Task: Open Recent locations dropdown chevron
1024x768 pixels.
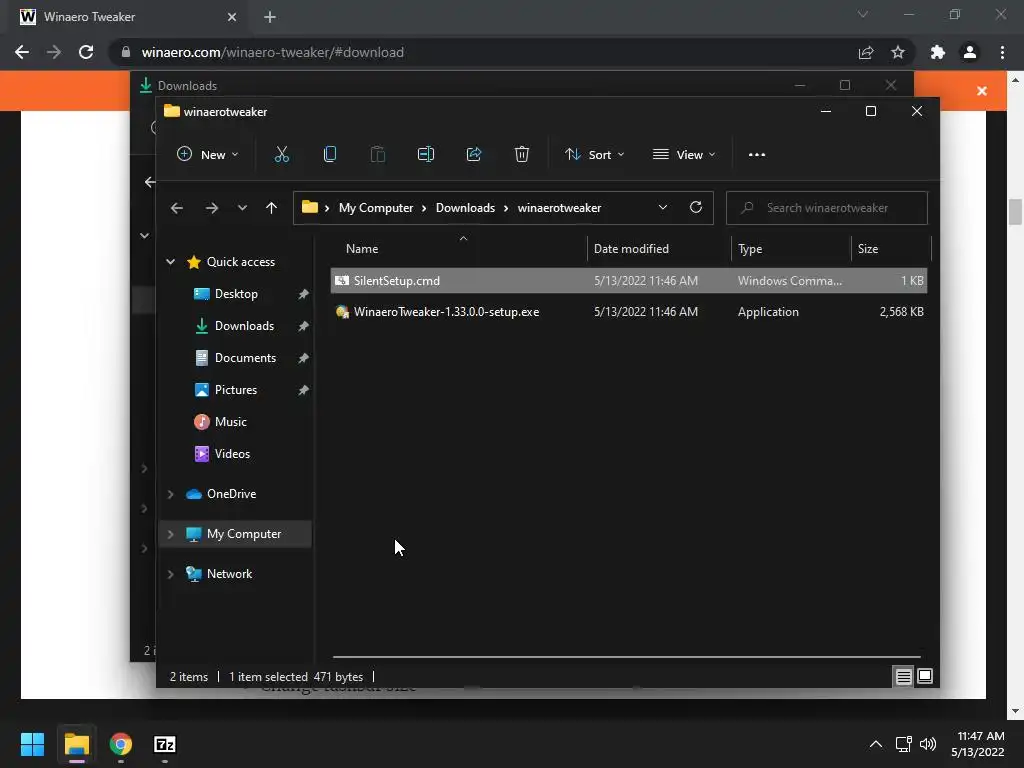Action: click(x=242, y=208)
